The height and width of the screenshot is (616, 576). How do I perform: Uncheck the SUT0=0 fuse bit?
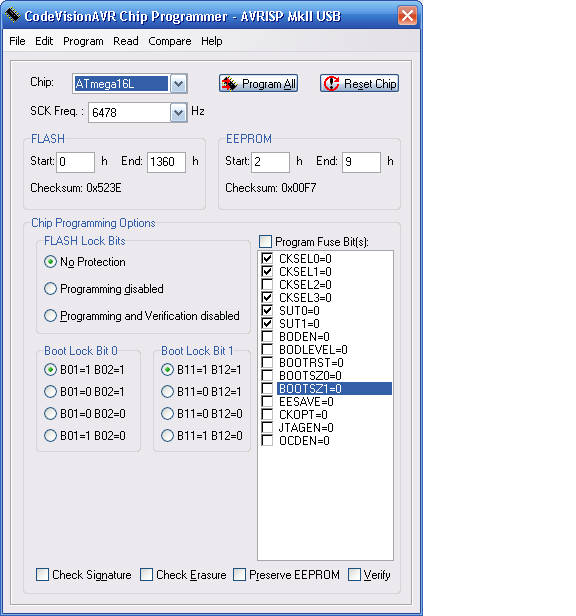point(267,310)
